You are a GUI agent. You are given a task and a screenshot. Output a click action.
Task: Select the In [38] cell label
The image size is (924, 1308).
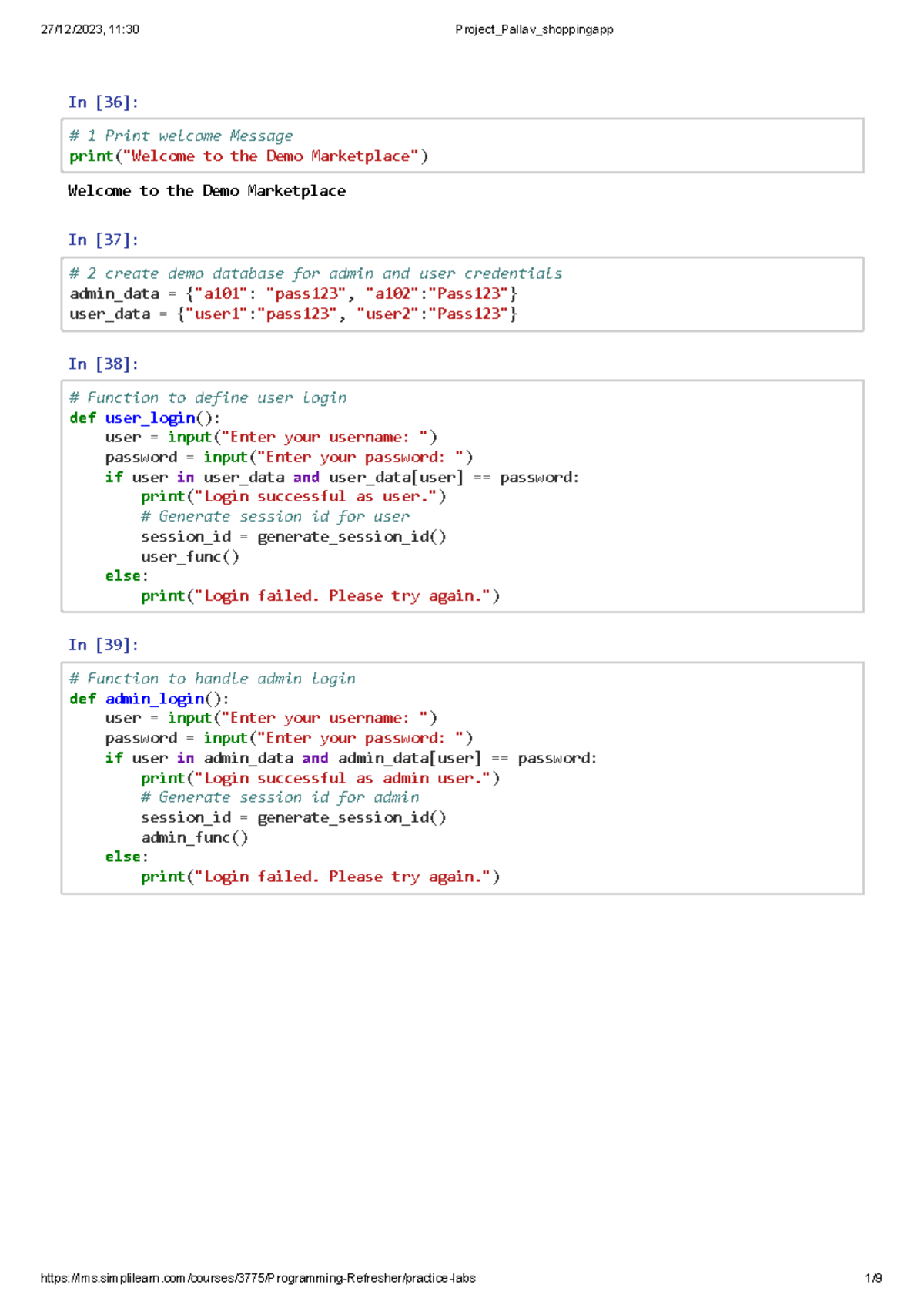point(103,364)
